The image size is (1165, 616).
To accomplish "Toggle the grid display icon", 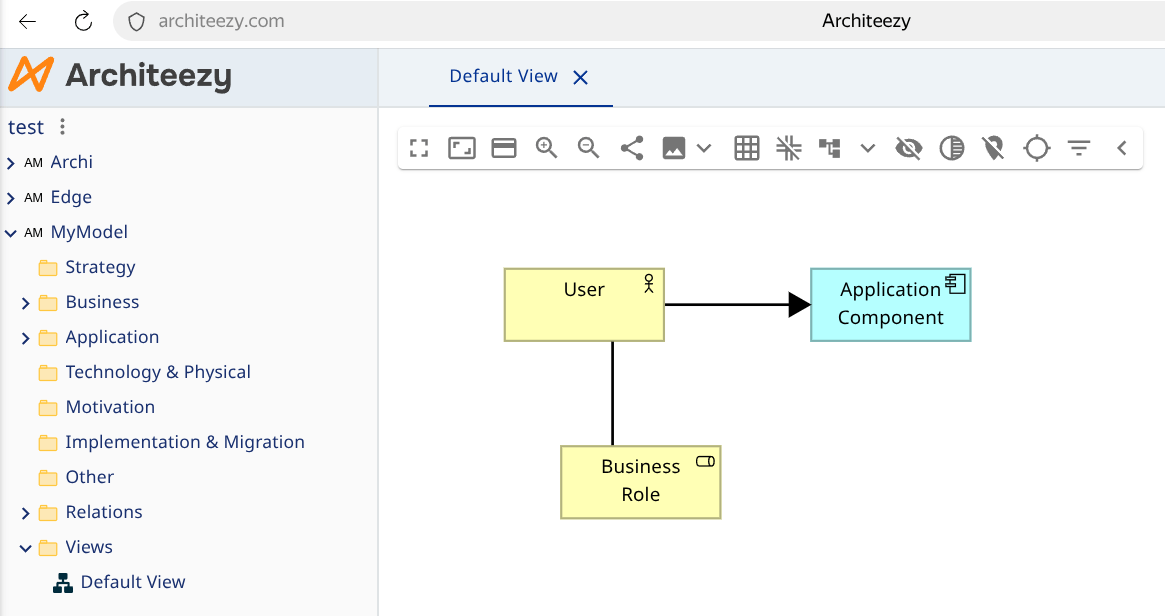I will pyautogui.click(x=747, y=148).
